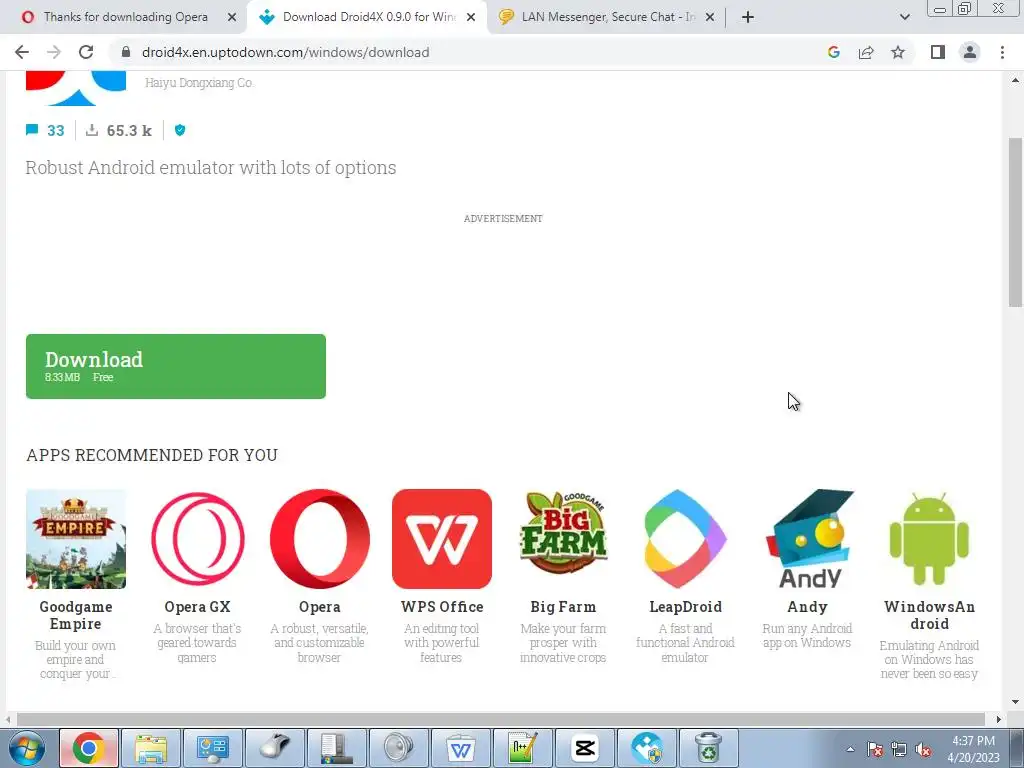Open the Windows Start menu
Image resolution: width=1024 pixels, height=768 pixels.
coord(27,748)
